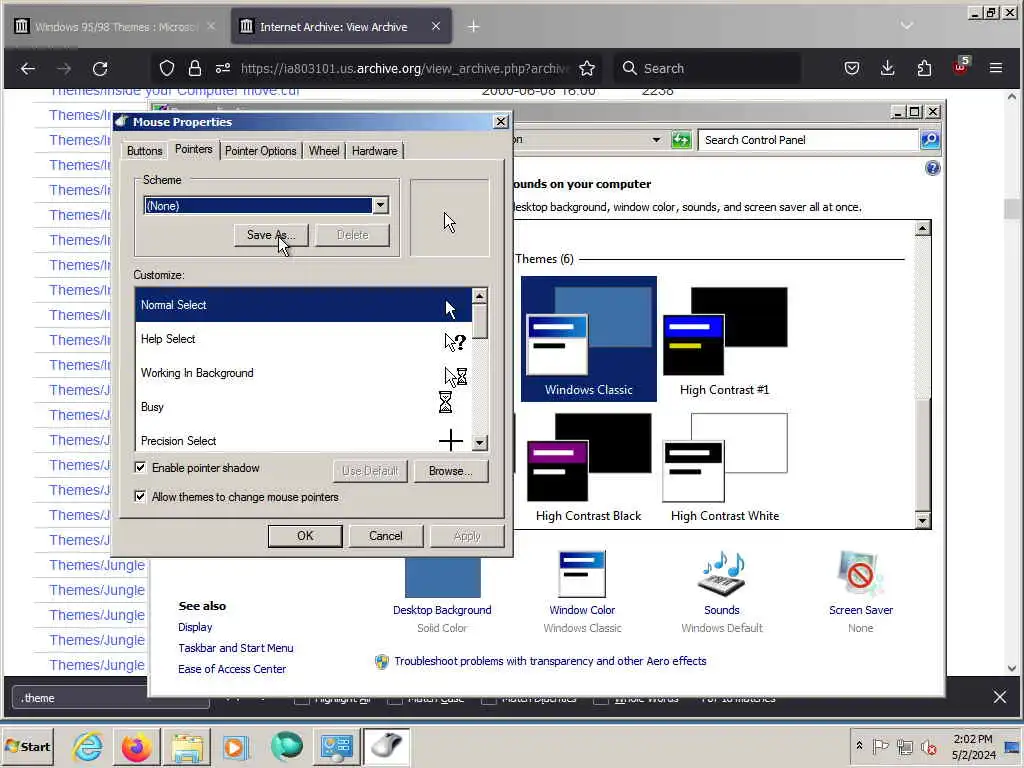Open the Display link under See also
The height and width of the screenshot is (768, 1024).
[195, 627]
